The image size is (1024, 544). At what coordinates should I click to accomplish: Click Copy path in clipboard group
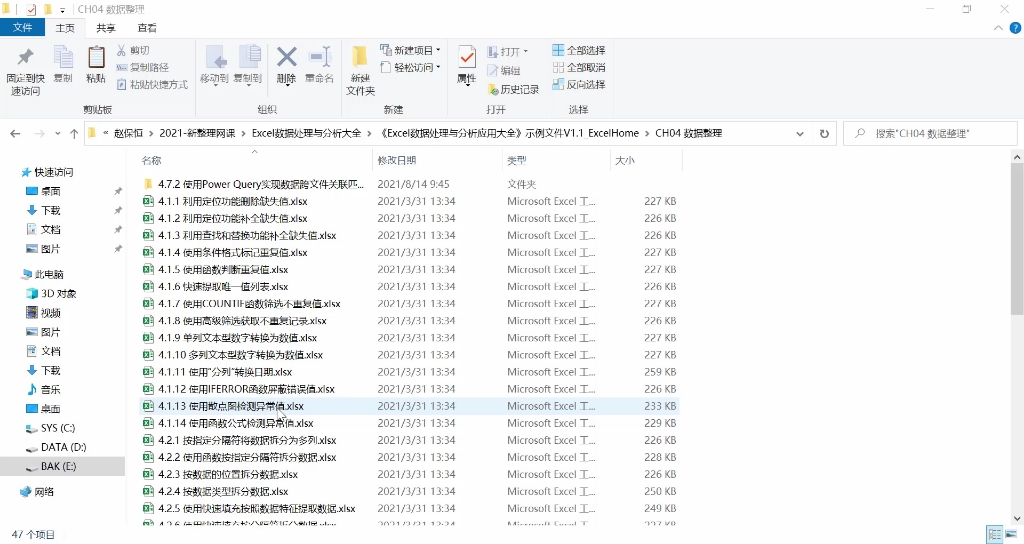142,67
